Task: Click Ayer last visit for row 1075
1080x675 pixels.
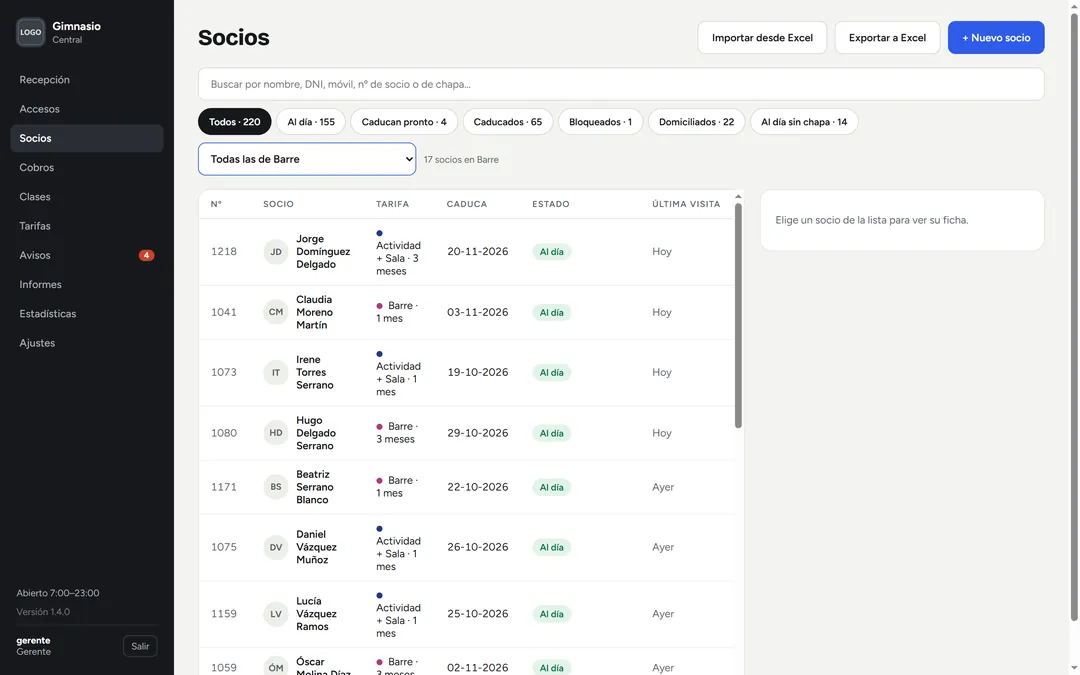Action: [663, 548]
